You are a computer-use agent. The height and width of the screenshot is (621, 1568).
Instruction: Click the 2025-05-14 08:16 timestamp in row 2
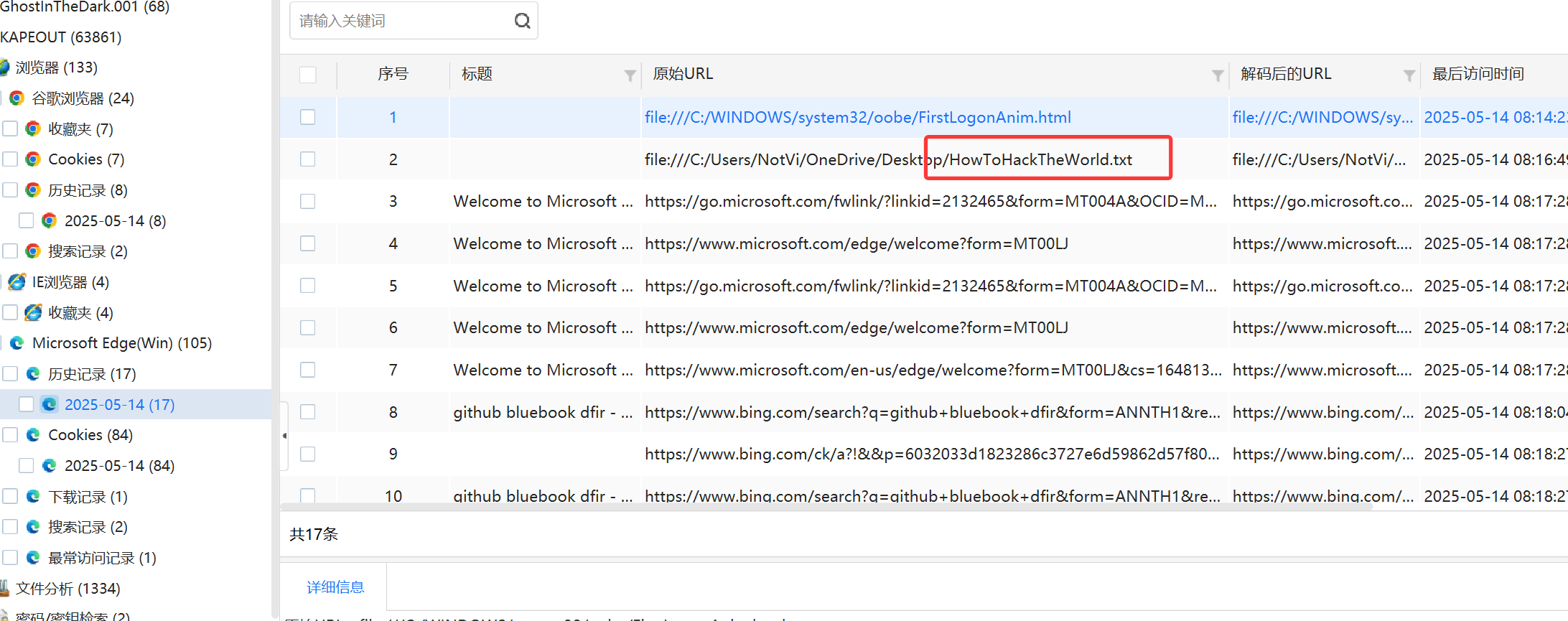(1495, 159)
